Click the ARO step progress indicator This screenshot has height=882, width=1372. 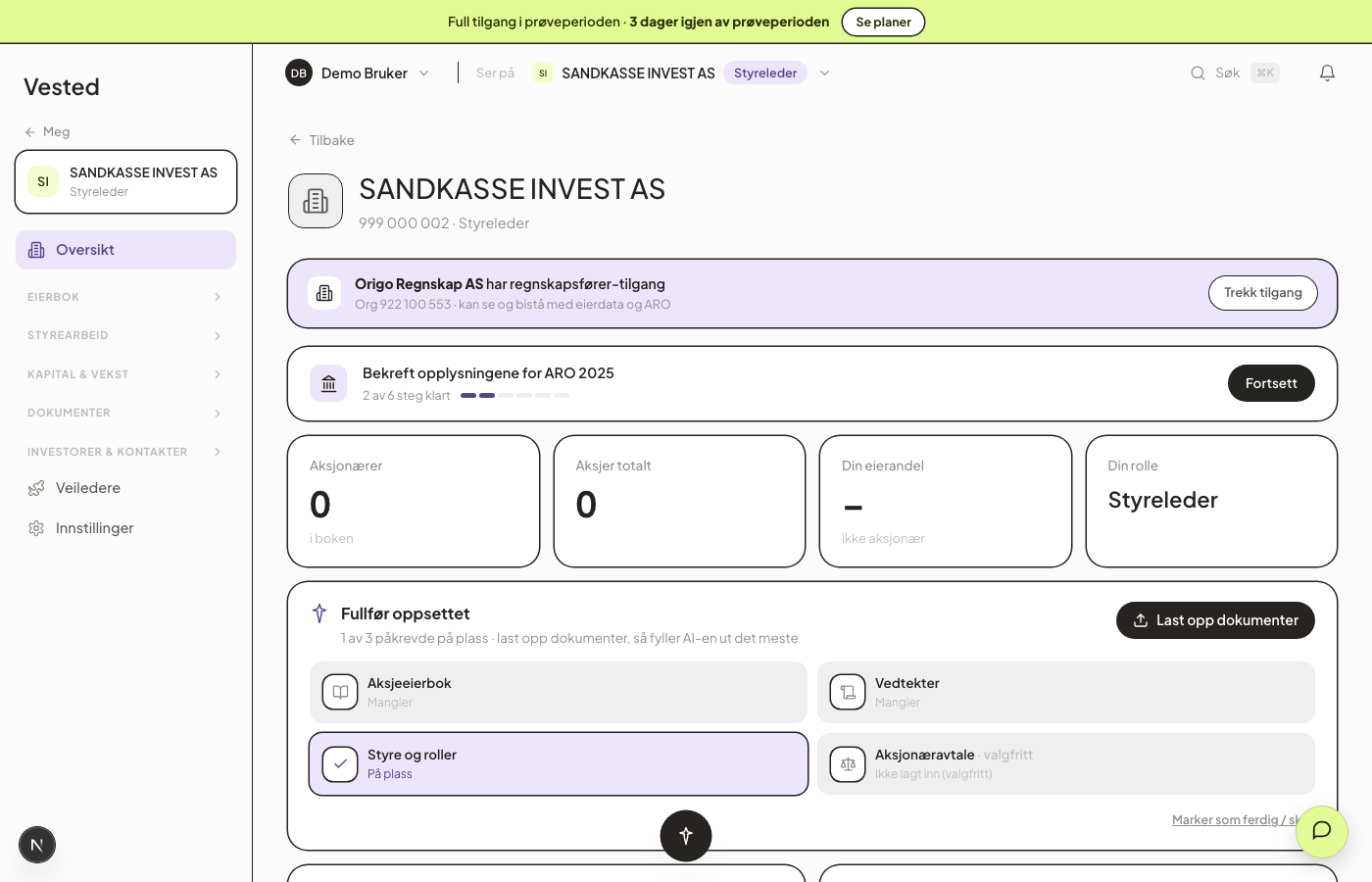(514, 395)
